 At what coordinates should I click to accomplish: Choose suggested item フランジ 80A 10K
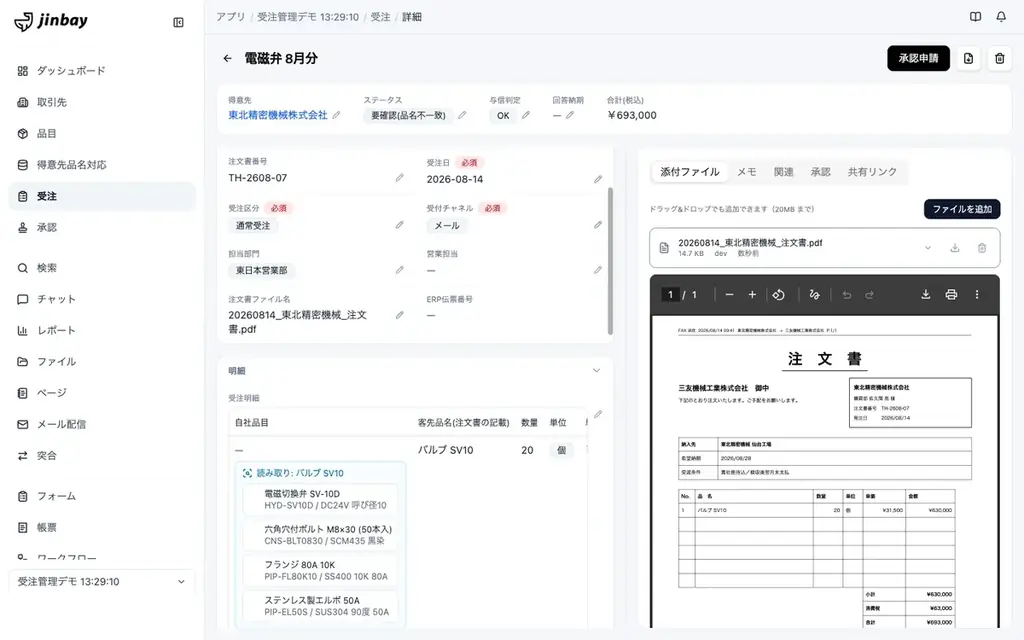[x=320, y=570]
